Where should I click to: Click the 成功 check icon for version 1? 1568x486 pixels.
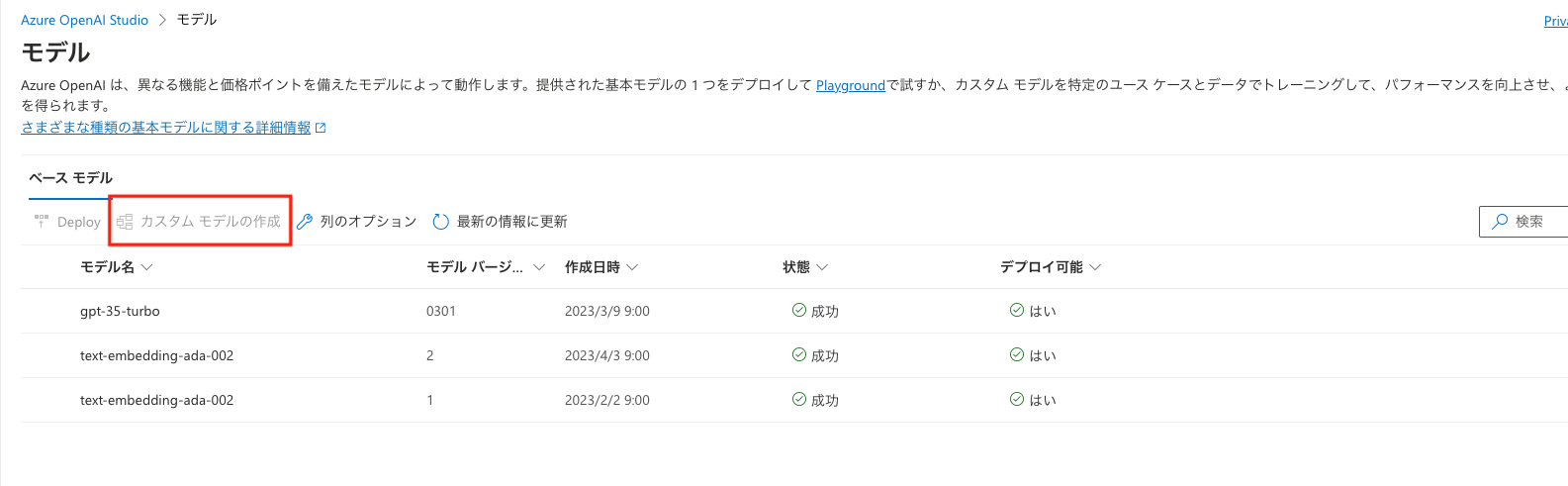click(x=799, y=399)
